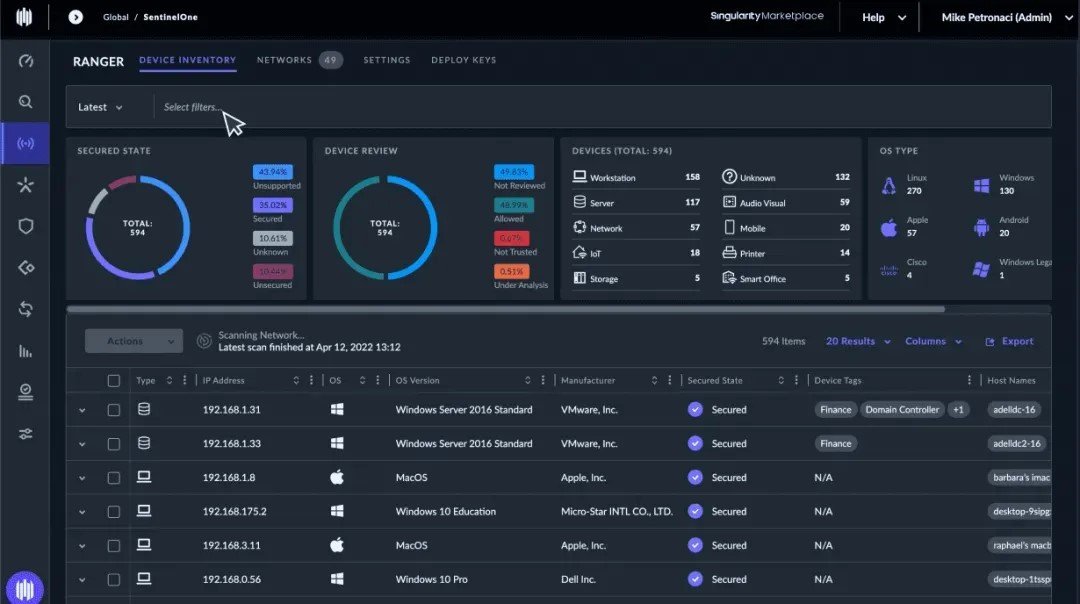Click the Unknown question mark device icon
The image size is (1080, 604).
pyautogui.click(x=729, y=177)
